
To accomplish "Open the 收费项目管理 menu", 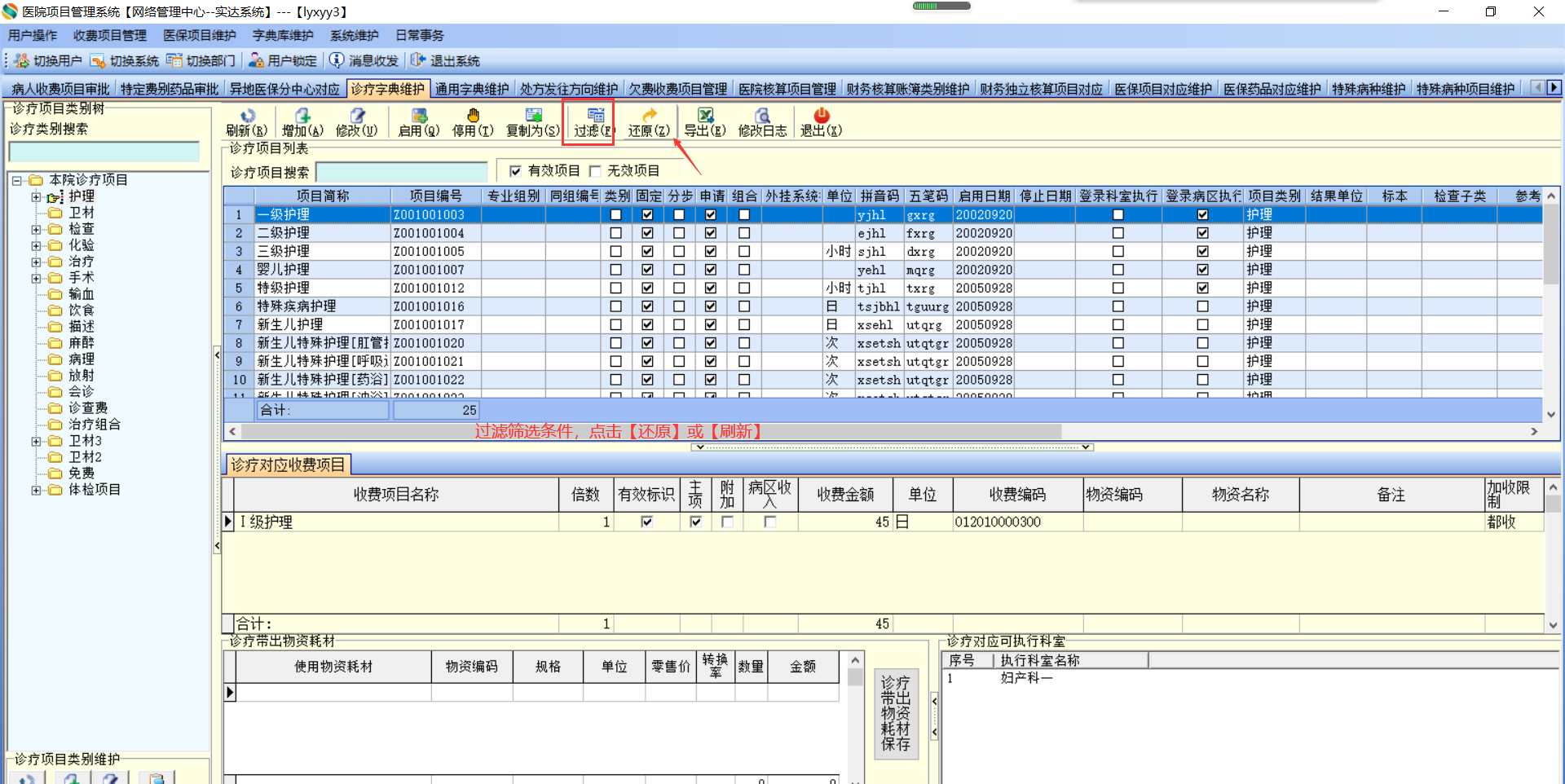I will point(110,36).
